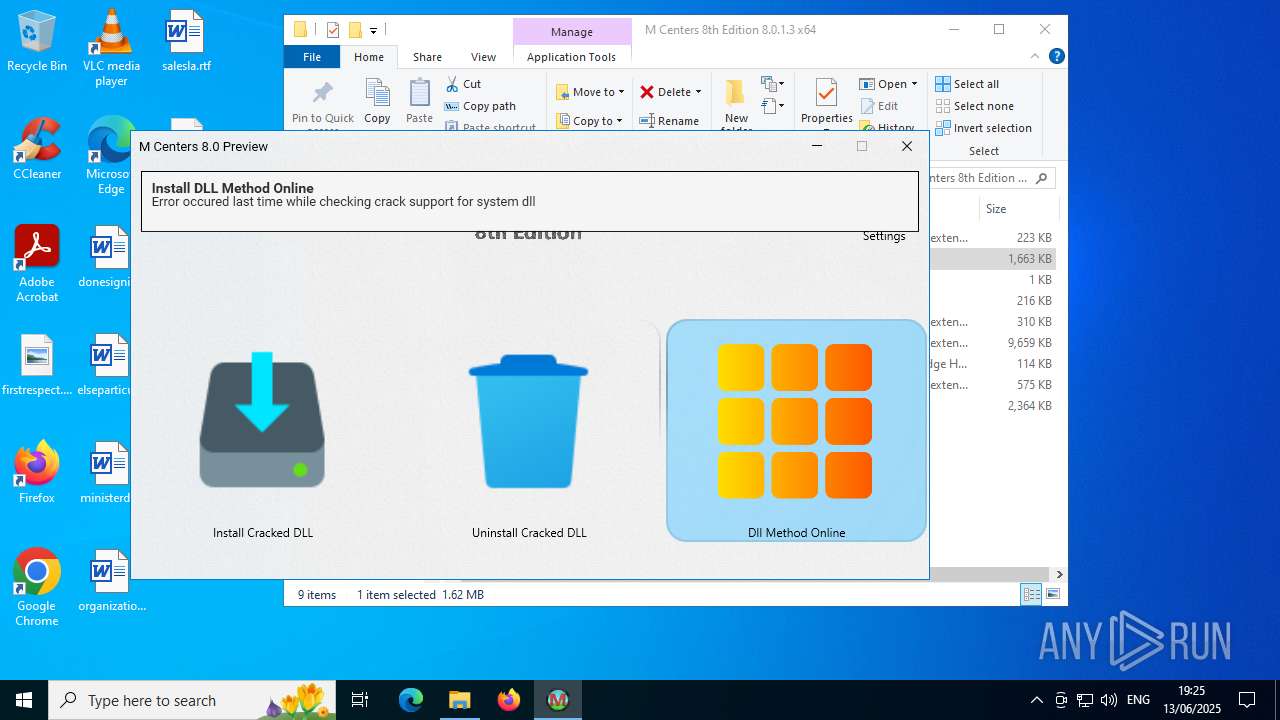The height and width of the screenshot is (720, 1280).
Task: Open the Application Tools tab
Action: point(571,57)
